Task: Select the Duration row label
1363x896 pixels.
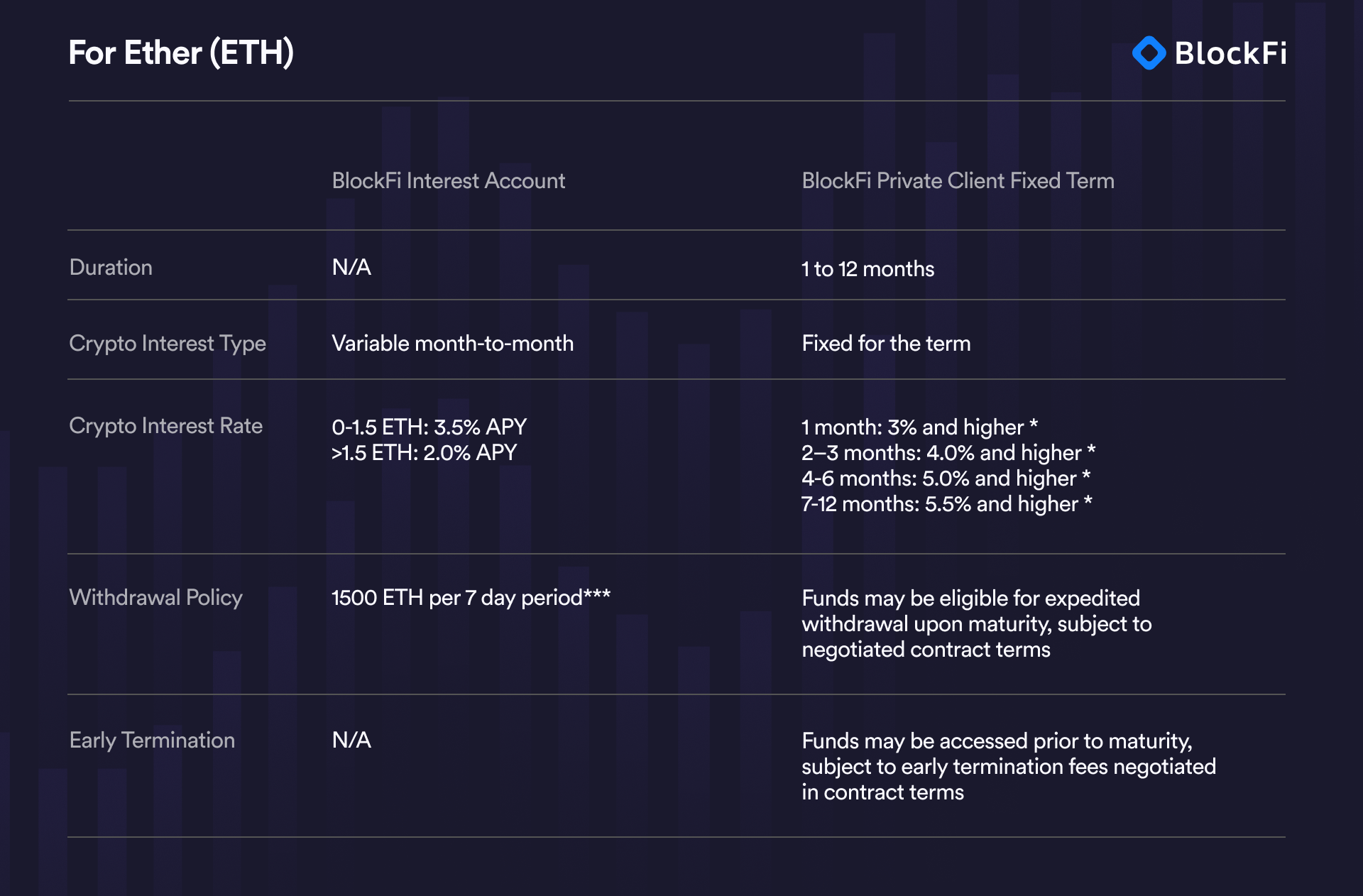Action: [x=111, y=268]
